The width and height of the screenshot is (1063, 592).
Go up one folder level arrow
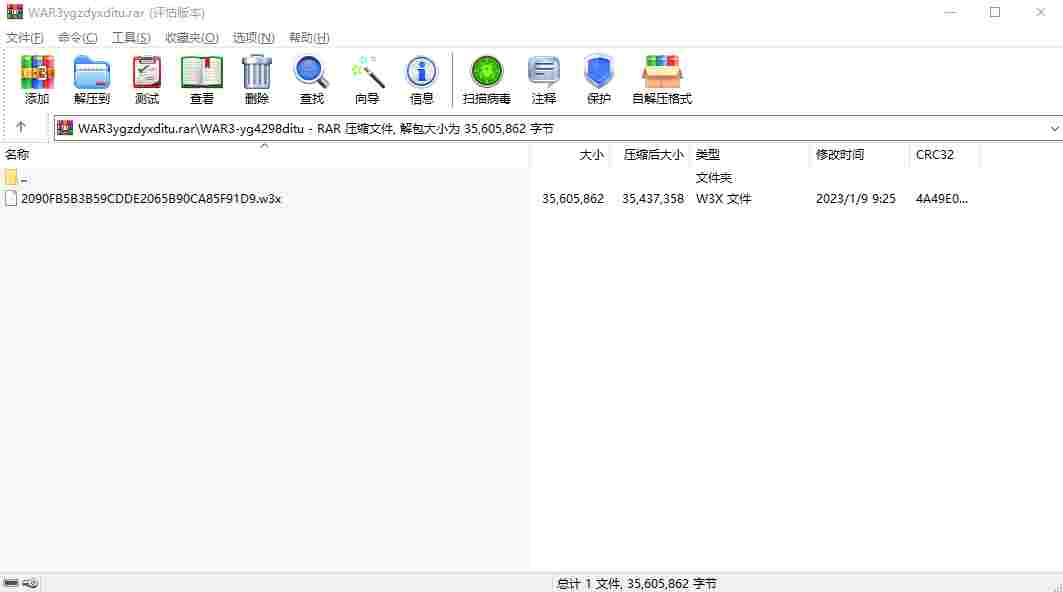[20, 127]
